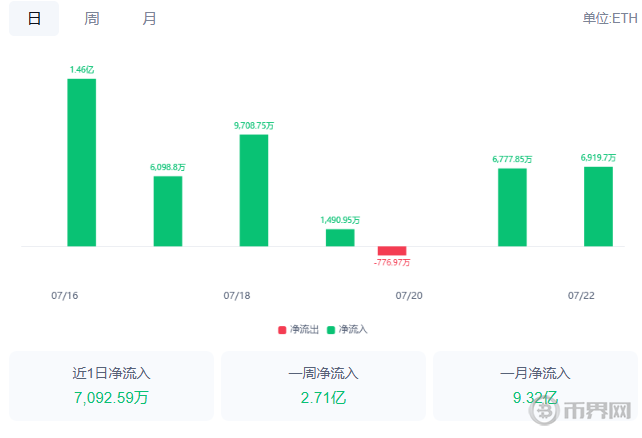Click the 一月净流入 card title
Screen dimensions: 642x438
coord(536,373)
